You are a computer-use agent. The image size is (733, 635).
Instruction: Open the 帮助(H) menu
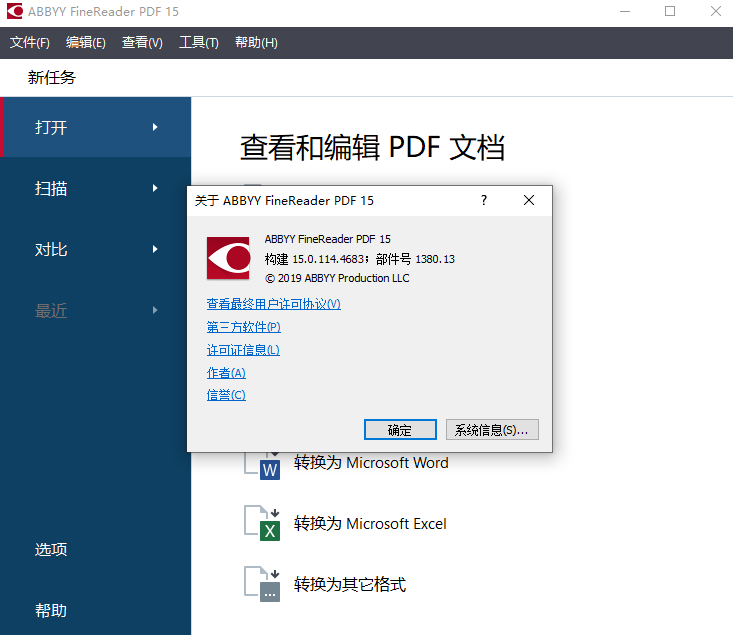tap(256, 43)
